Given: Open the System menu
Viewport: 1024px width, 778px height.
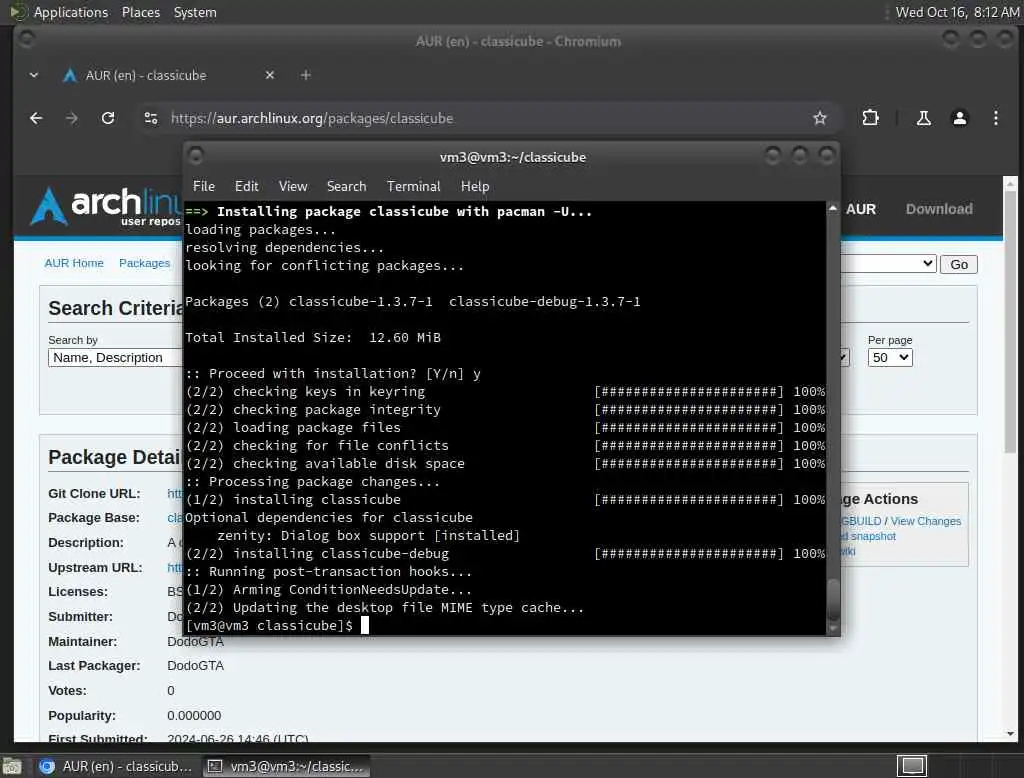Looking at the screenshot, I should pyautogui.click(x=195, y=12).
